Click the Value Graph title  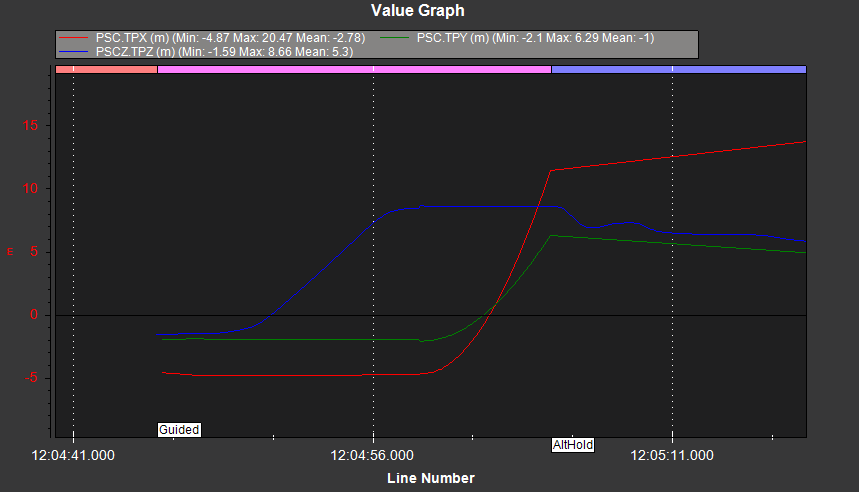[x=417, y=10]
